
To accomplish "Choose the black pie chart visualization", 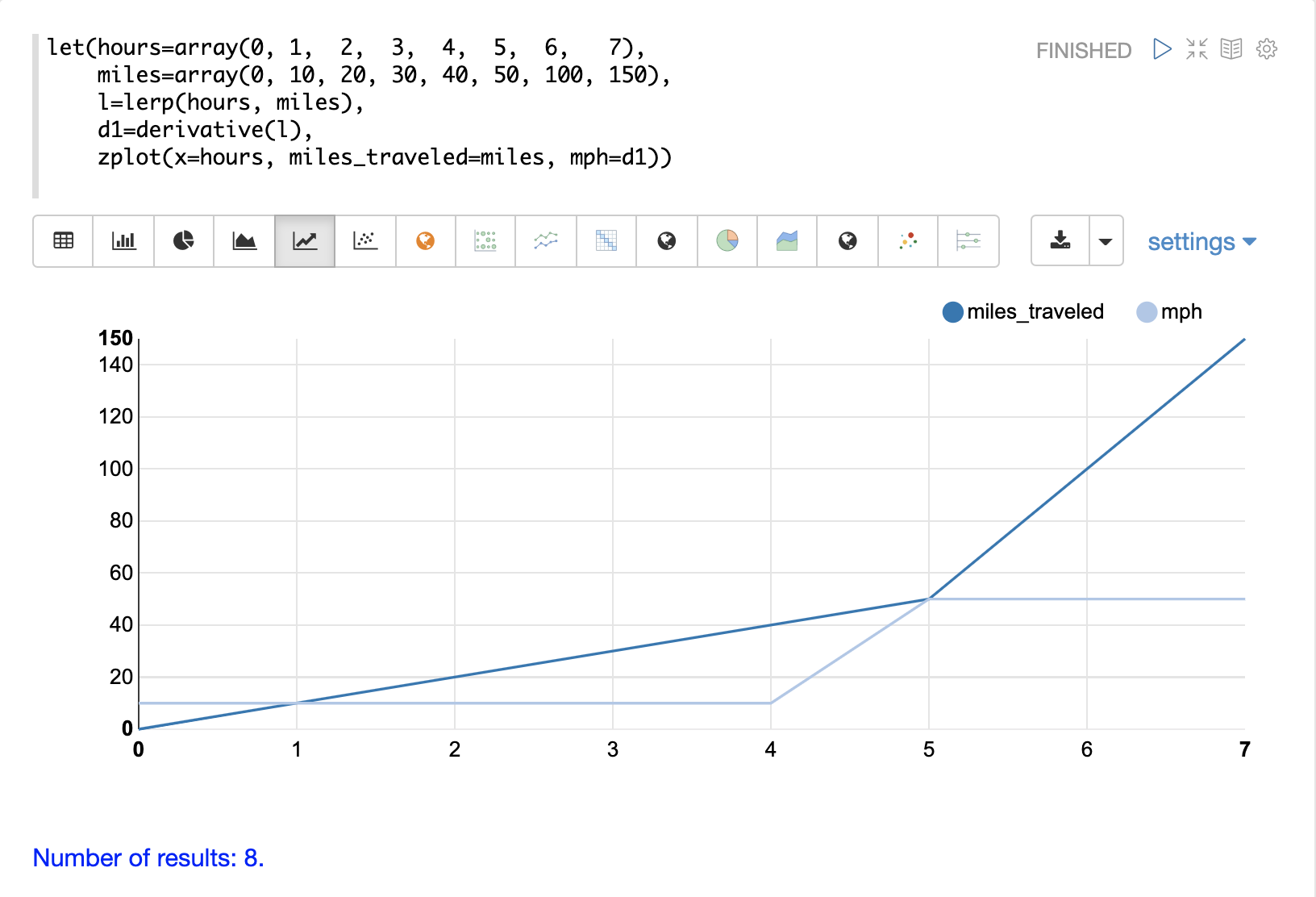I will (x=184, y=240).
